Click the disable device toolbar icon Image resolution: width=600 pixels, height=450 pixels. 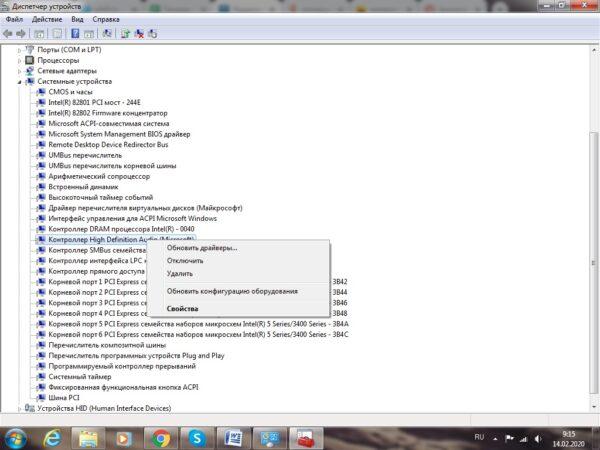152,34
